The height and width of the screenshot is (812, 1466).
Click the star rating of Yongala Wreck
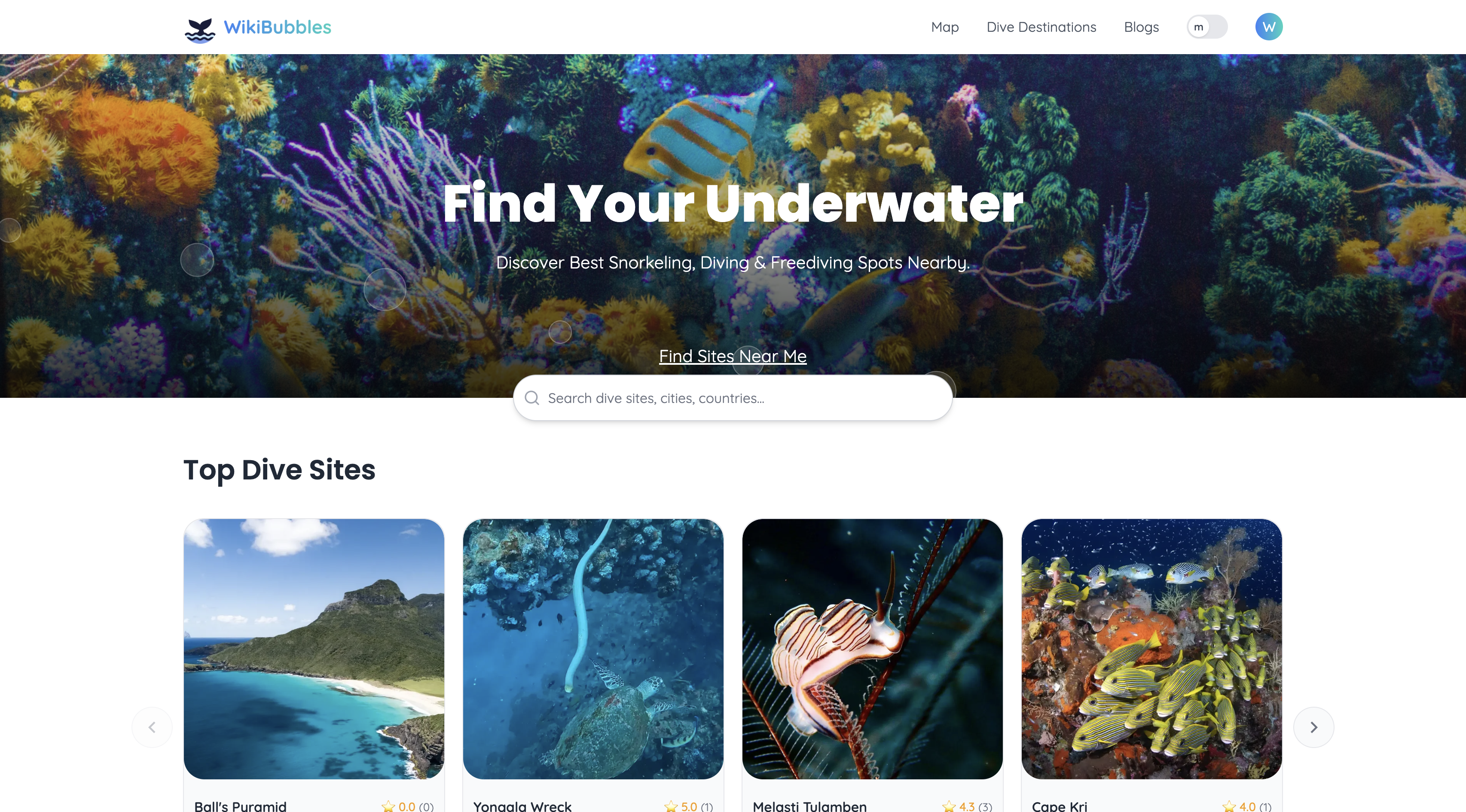688,806
